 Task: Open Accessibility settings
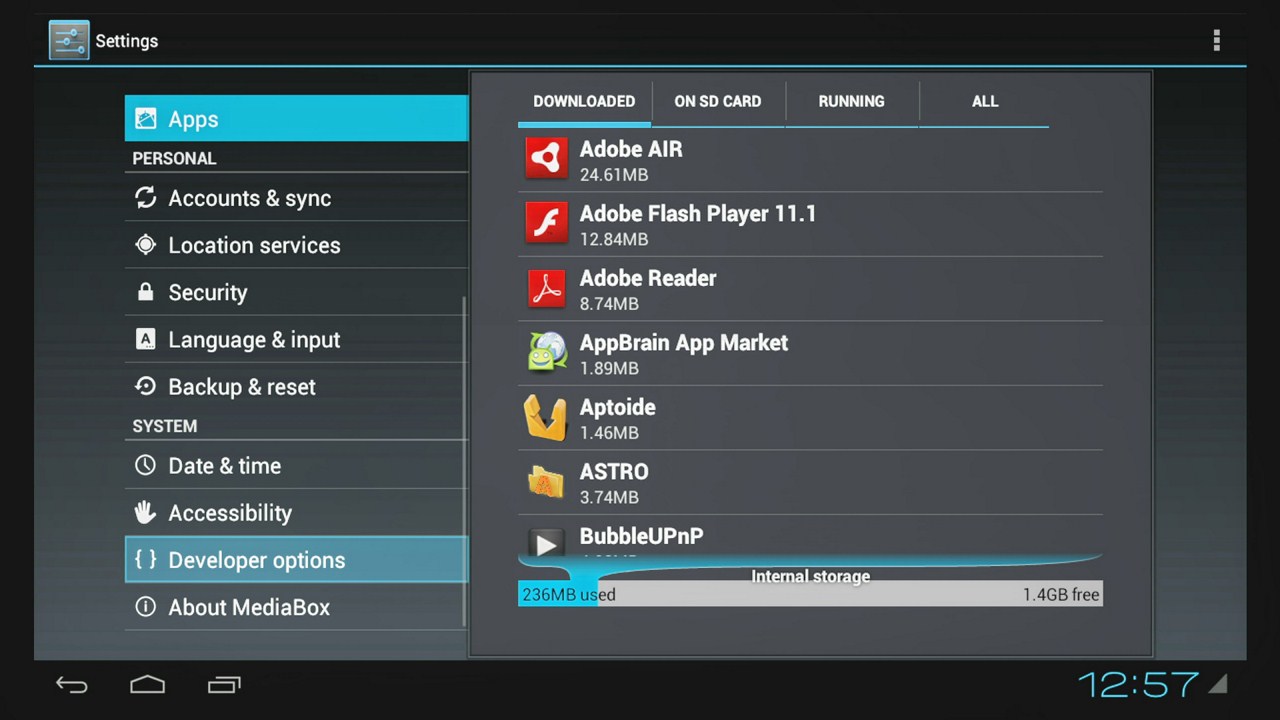pos(296,512)
